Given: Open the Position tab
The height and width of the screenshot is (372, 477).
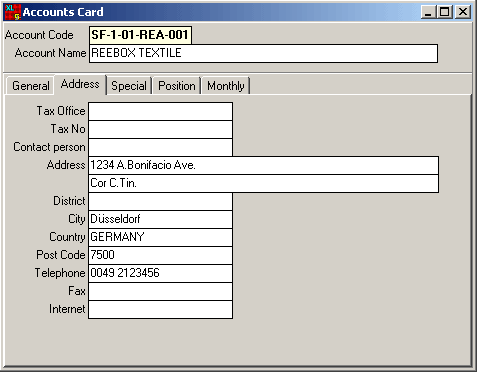Looking at the screenshot, I should (x=177, y=86).
